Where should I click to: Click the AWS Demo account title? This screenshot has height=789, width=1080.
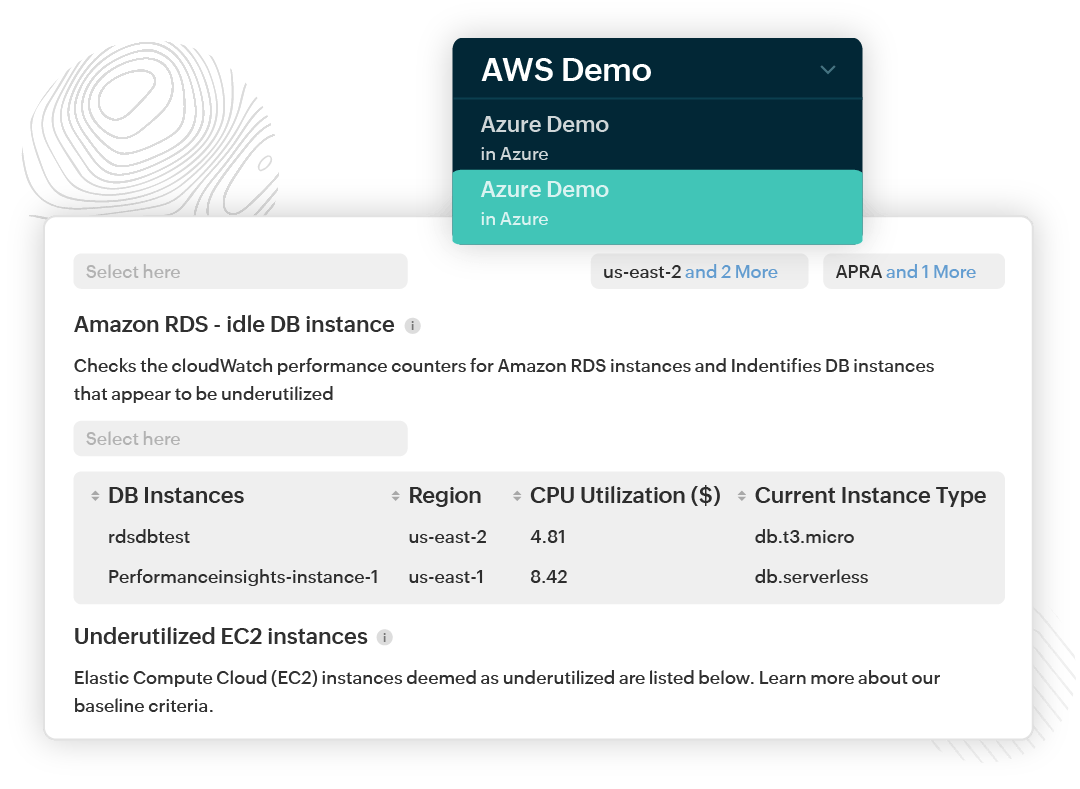coord(566,70)
